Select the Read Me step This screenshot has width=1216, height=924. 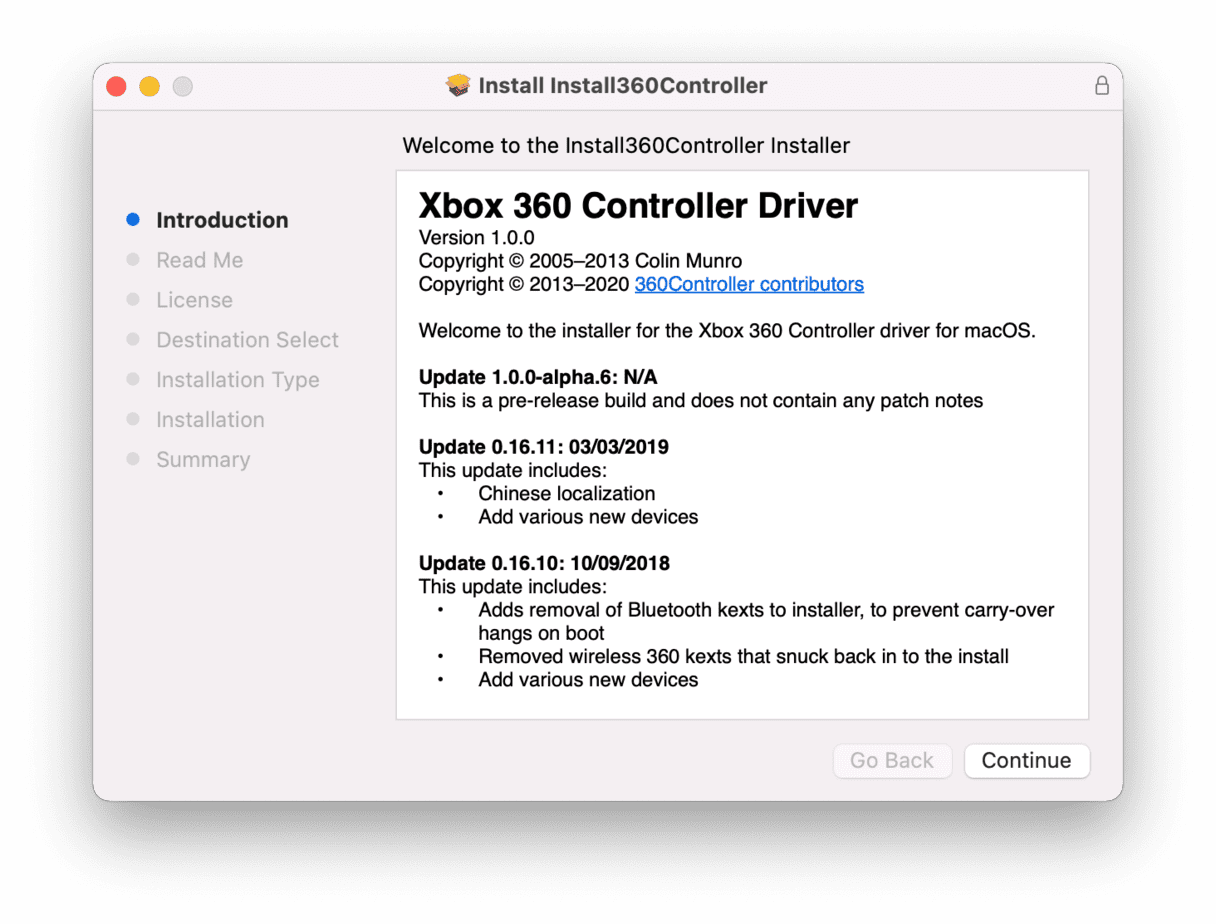(199, 260)
